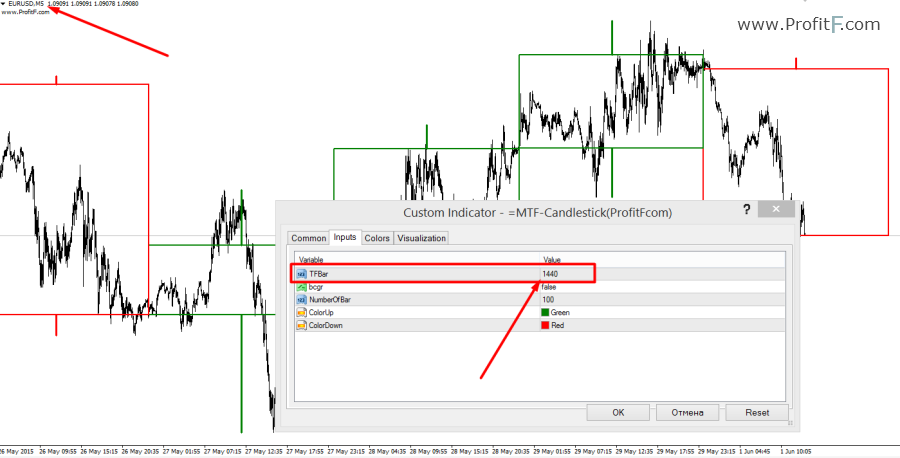Click the Red color swatch
The width and height of the screenshot is (900, 458).
click(x=545, y=325)
